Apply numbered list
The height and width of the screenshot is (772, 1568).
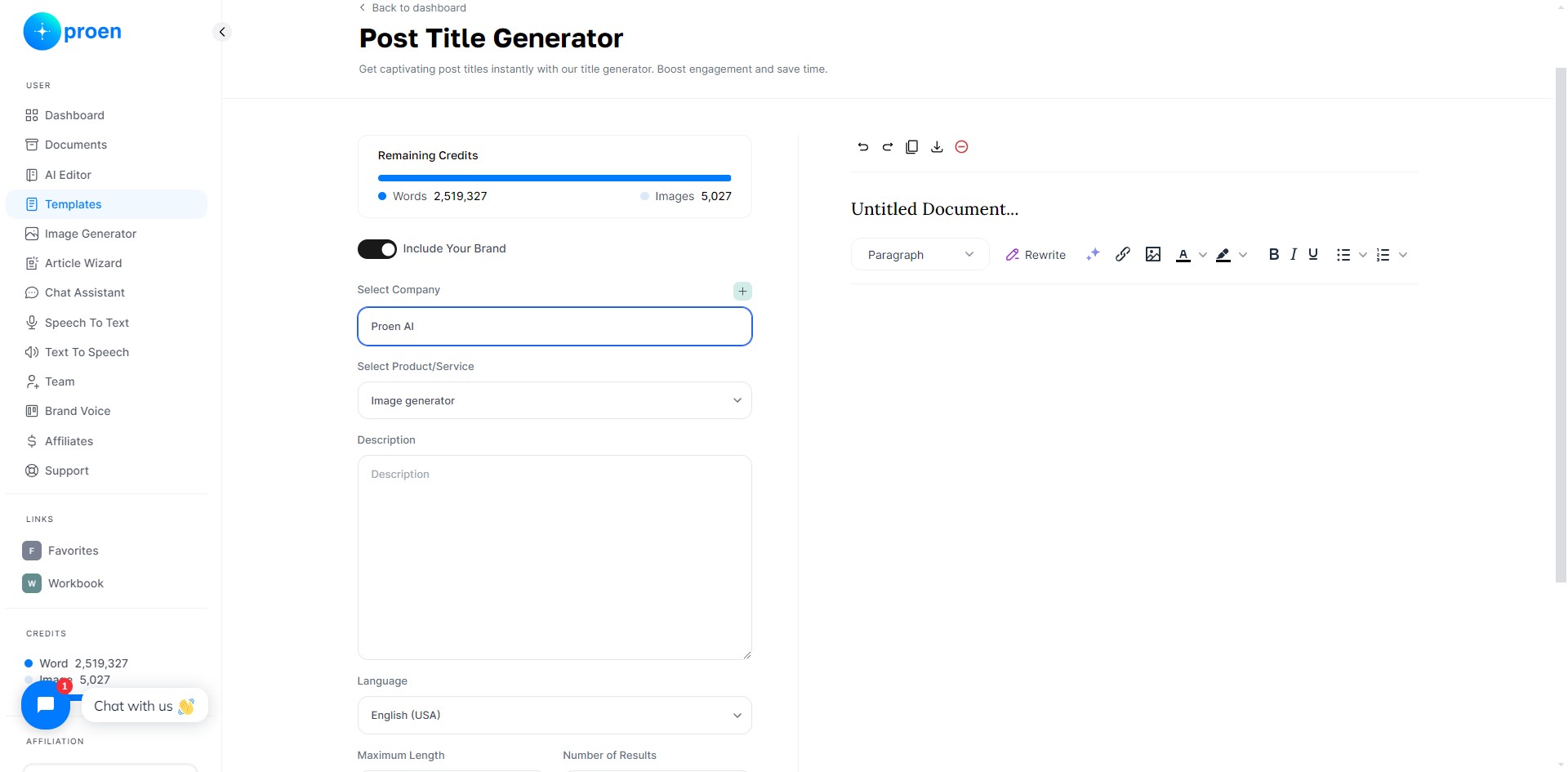click(x=1383, y=255)
